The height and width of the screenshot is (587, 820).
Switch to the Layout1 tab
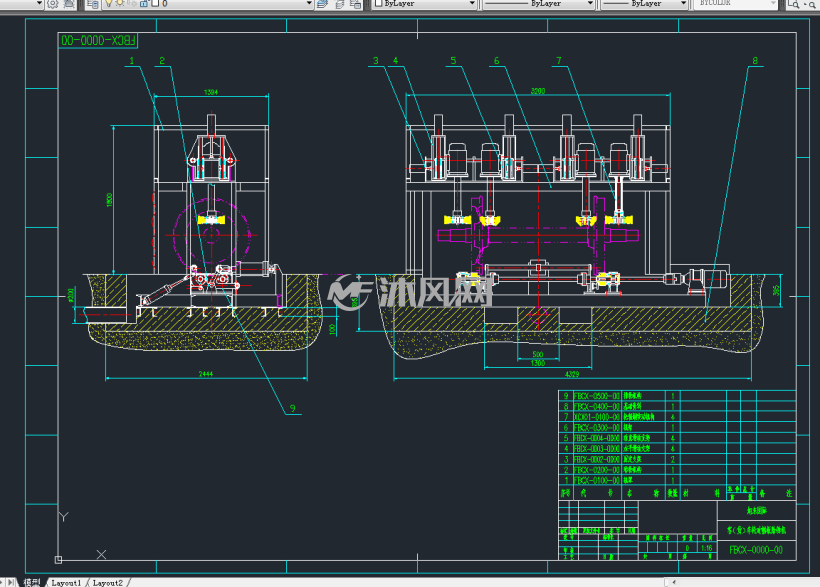coord(66,583)
